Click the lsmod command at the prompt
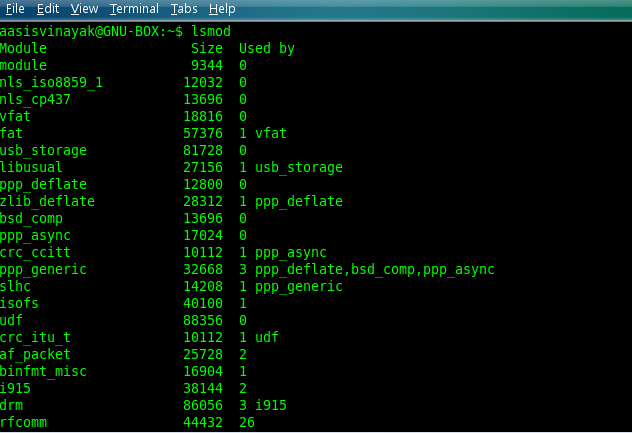The width and height of the screenshot is (632, 433). (211, 31)
